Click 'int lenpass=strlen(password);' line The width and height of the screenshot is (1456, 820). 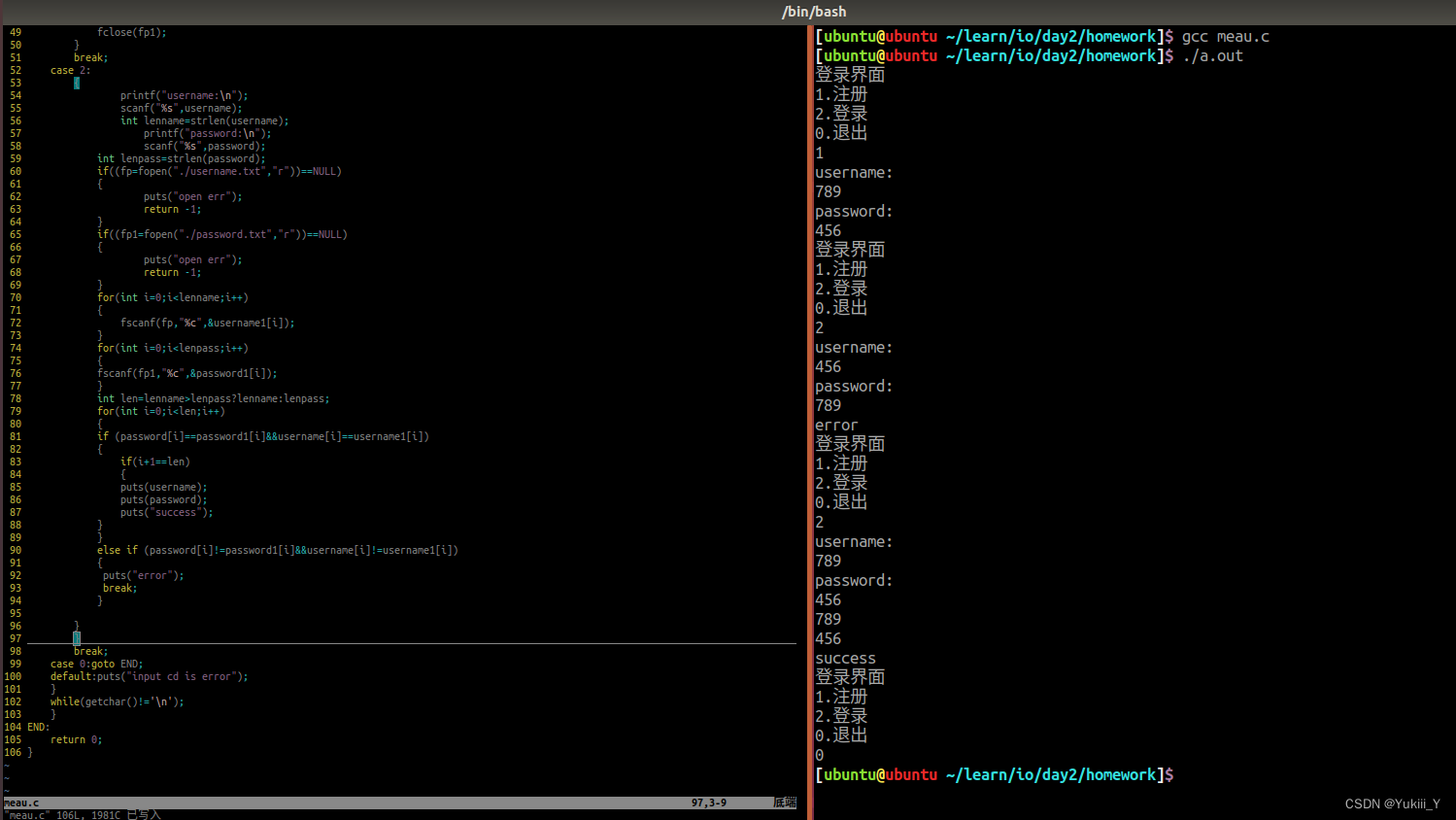coord(182,158)
